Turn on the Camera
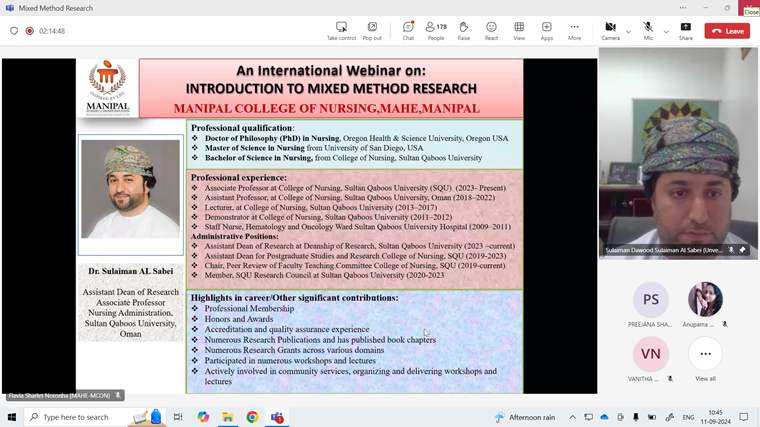The height and width of the screenshot is (427, 760). click(x=610, y=31)
